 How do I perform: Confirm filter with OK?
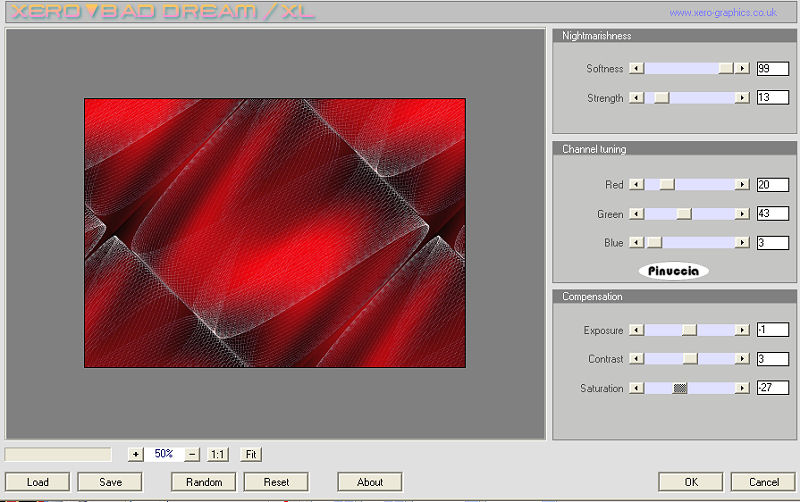click(691, 482)
